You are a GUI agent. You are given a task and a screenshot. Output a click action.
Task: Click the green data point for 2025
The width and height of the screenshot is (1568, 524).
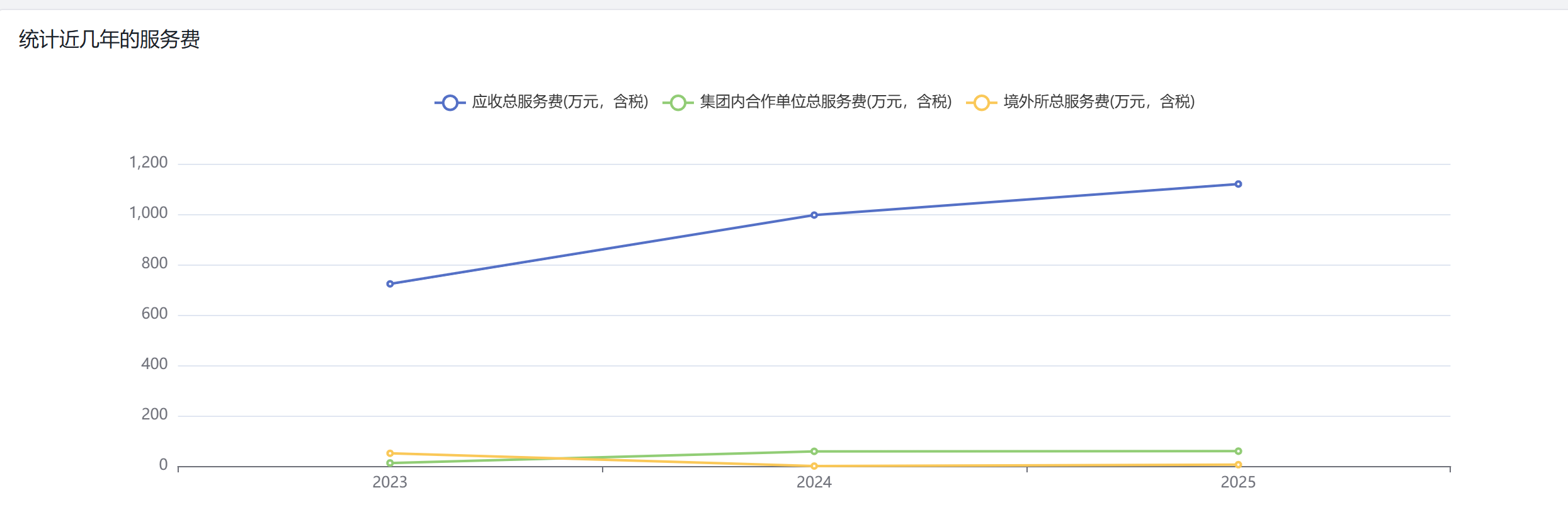pos(1238,451)
